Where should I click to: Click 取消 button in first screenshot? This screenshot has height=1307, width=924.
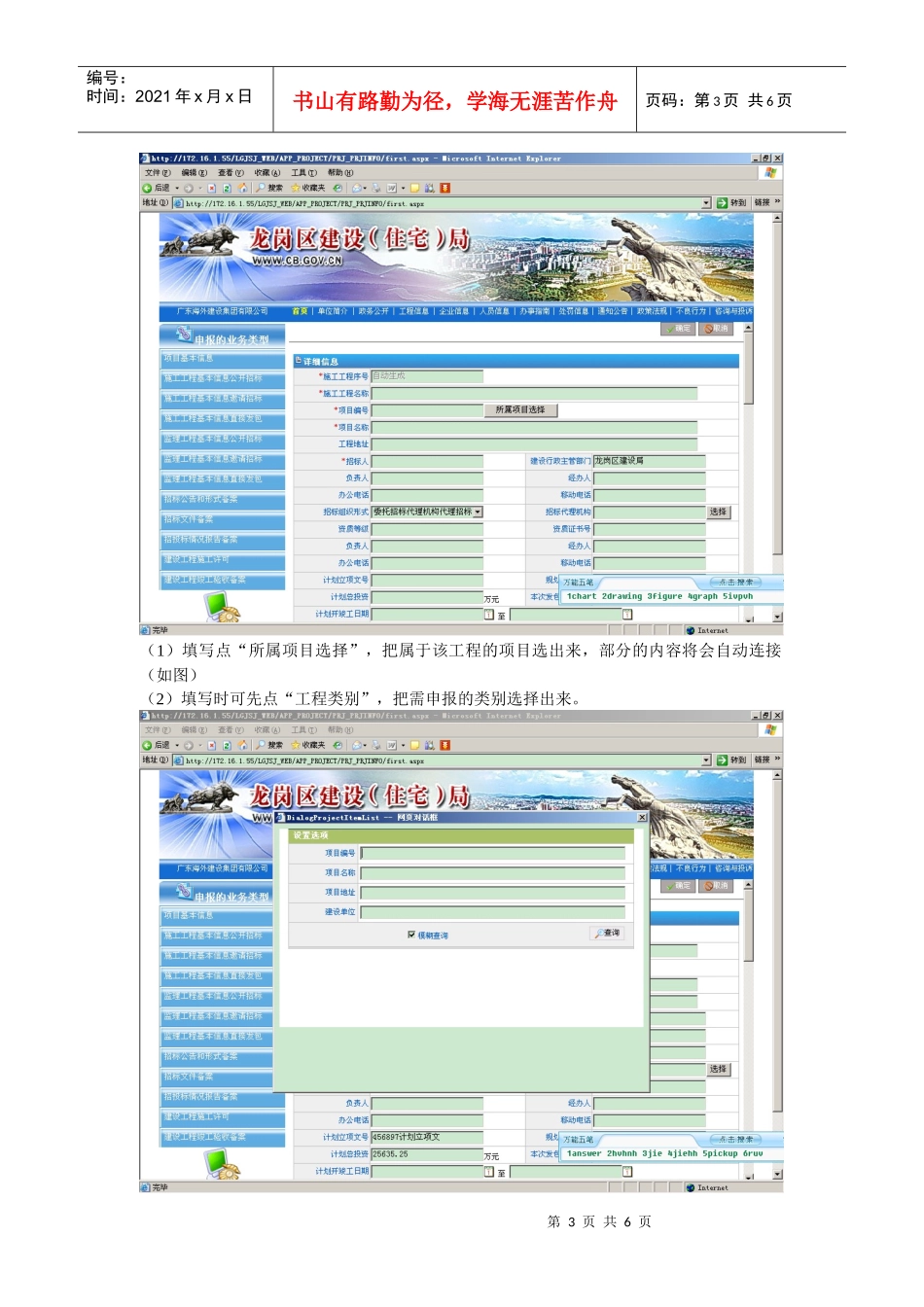[716, 329]
